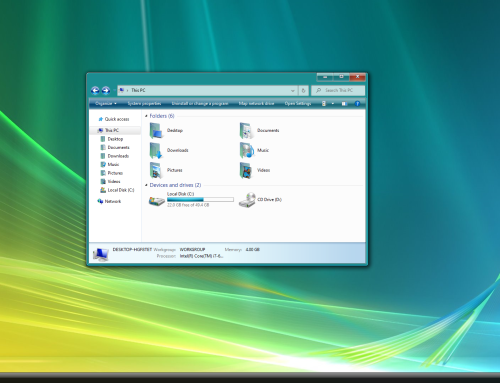Select Downloads in the navigation pane

tap(118, 156)
